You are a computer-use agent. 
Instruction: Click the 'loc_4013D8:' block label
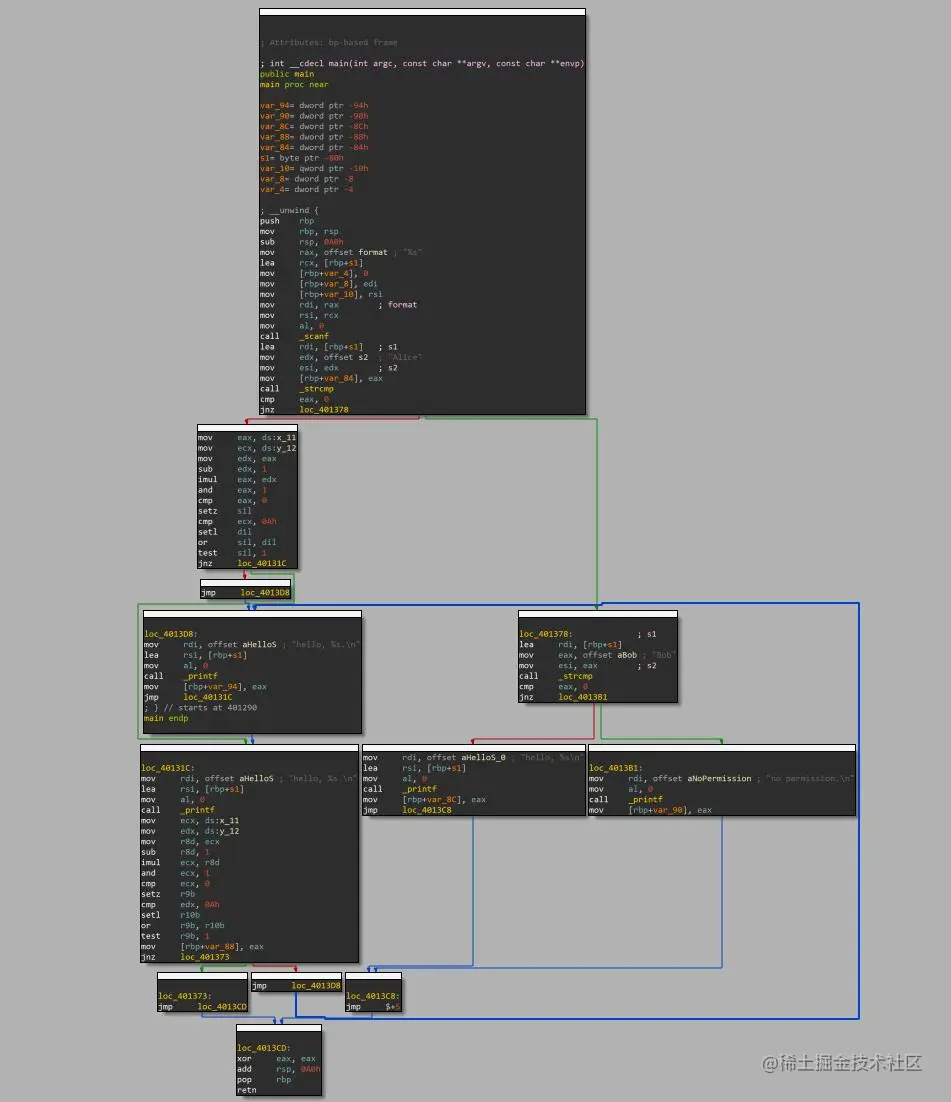click(171, 634)
